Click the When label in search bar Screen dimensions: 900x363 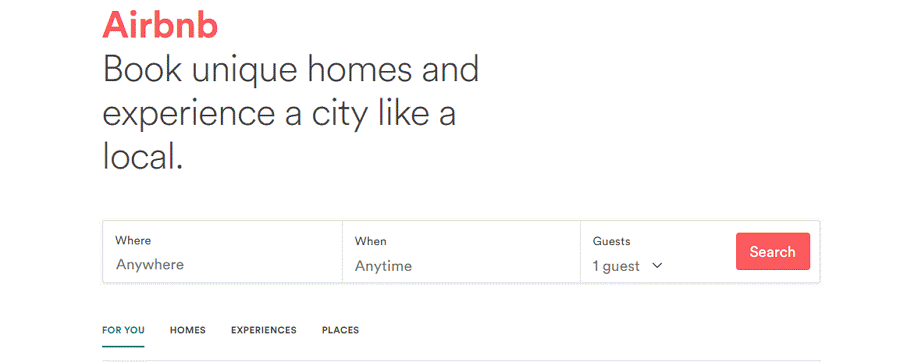(x=371, y=241)
